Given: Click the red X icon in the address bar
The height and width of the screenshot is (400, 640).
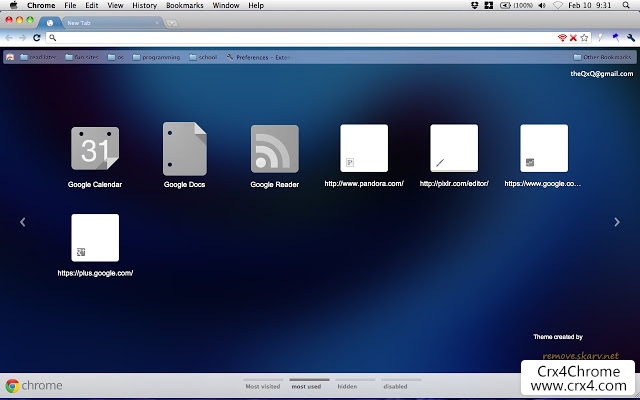Looking at the screenshot, I should (573, 38).
